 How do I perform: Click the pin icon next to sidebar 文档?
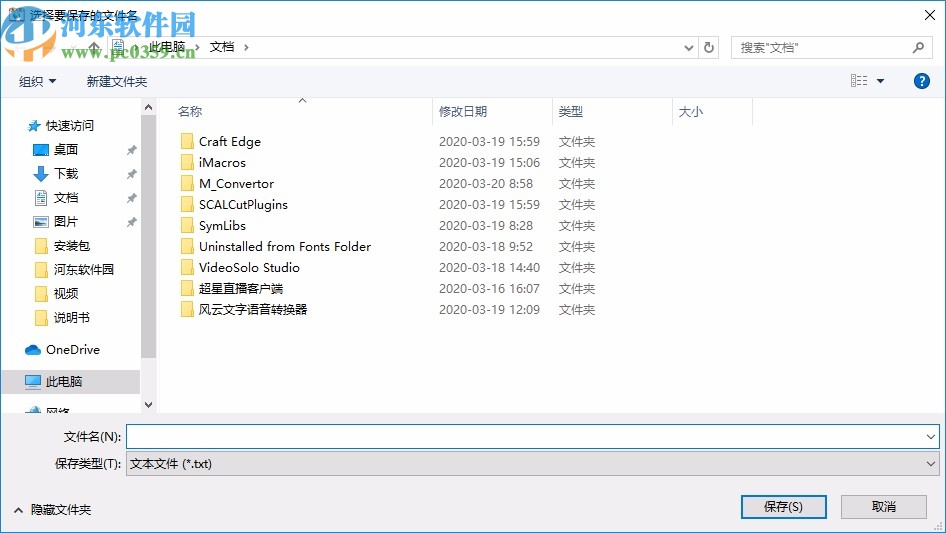(x=132, y=199)
